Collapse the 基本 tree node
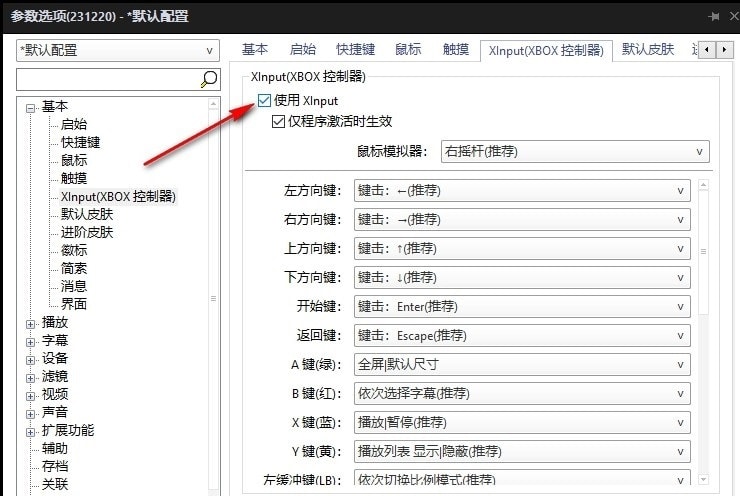This screenshot has height=496, width=740. click(x=31, y=109)
